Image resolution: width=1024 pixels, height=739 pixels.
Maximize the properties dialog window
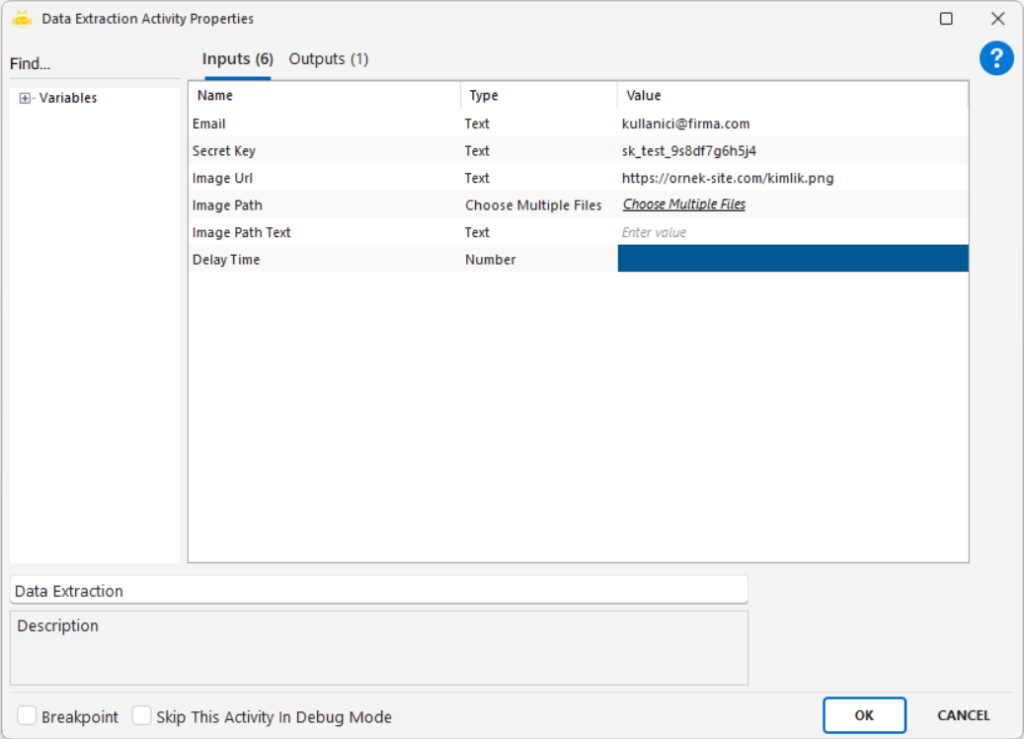(x=946, y=19)
